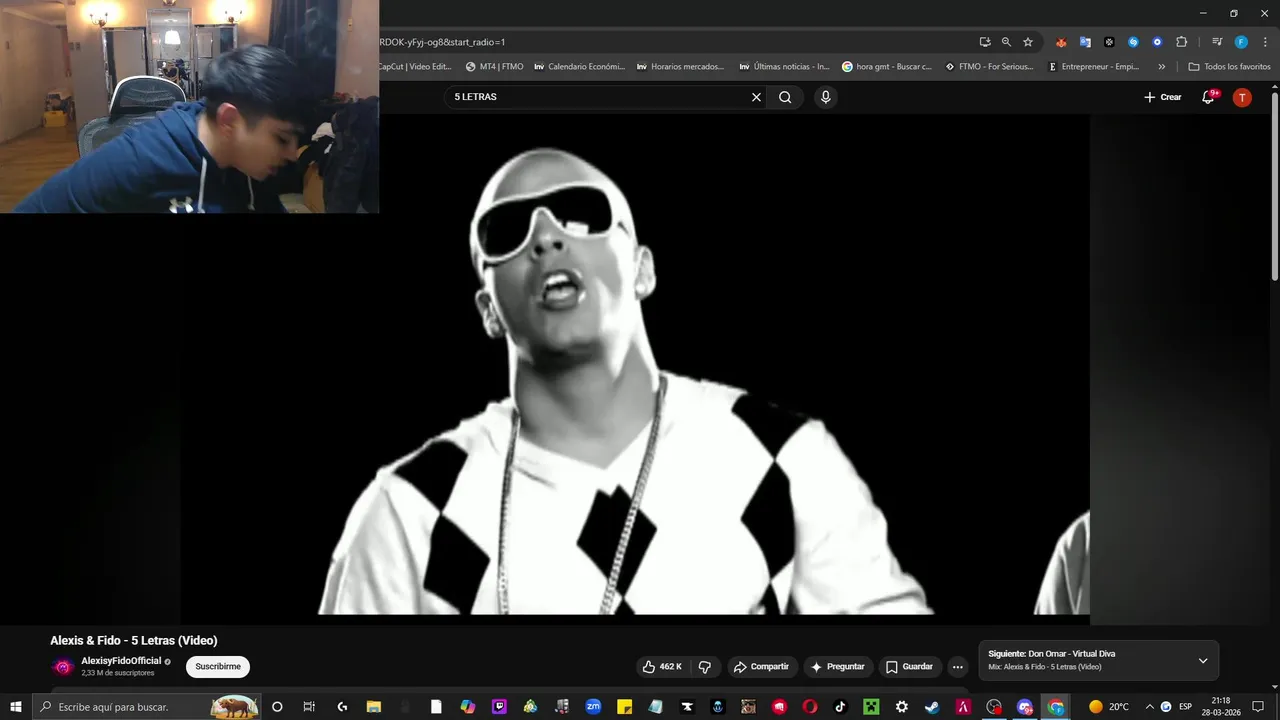The width and height of the screenshot is (1280, 720).
Task: Show hidden system tray icons
Action: tap(1149, 707)
